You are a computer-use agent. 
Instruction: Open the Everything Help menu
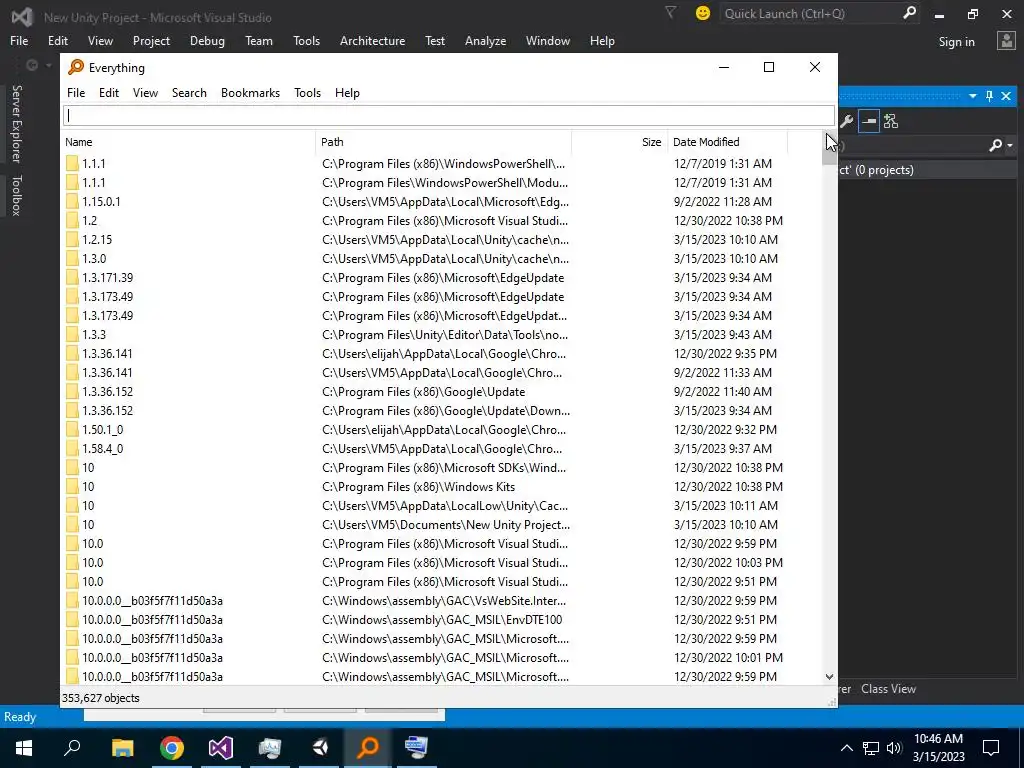[x=347, y=93]
